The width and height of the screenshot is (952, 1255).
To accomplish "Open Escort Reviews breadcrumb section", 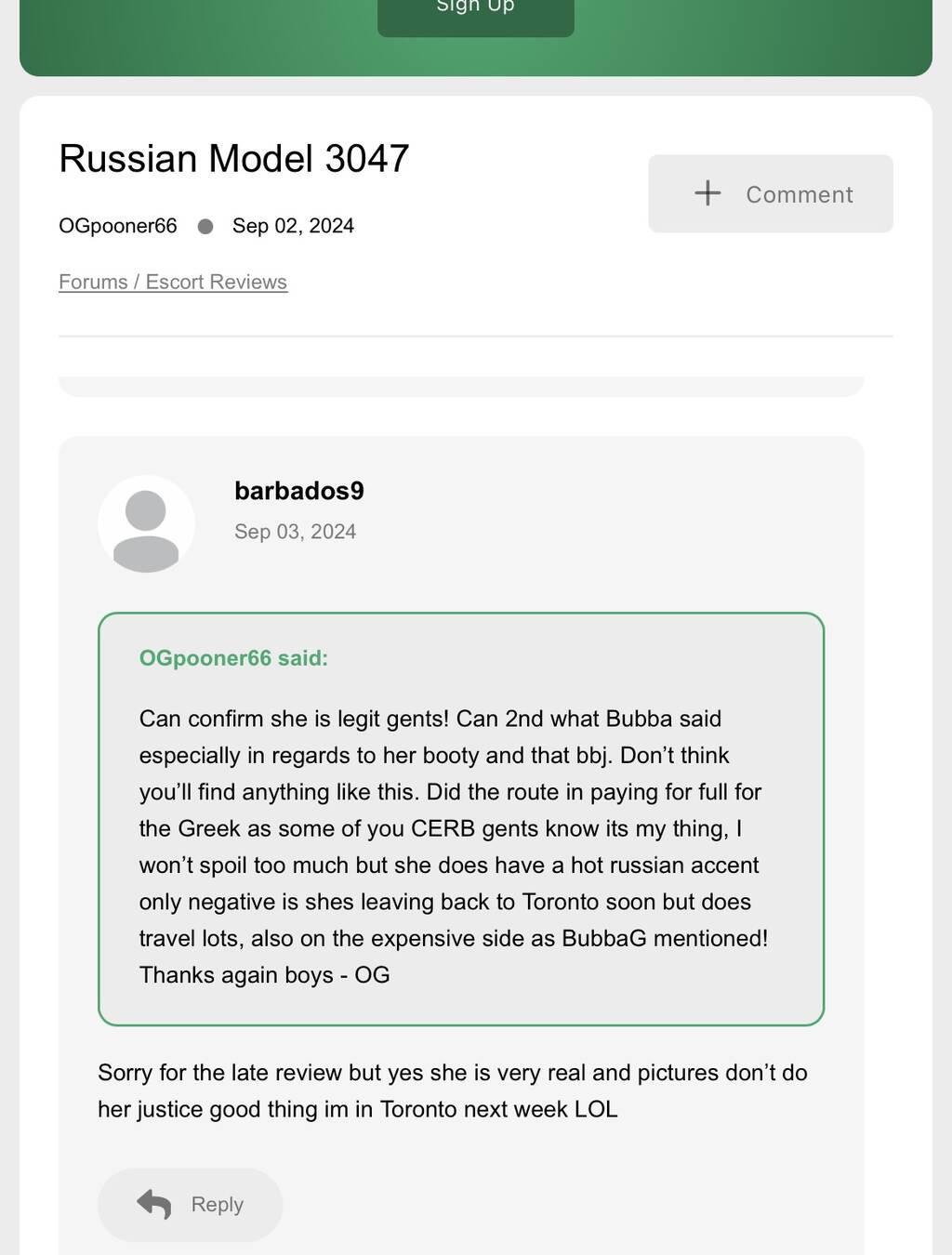I will pos(217,282).
